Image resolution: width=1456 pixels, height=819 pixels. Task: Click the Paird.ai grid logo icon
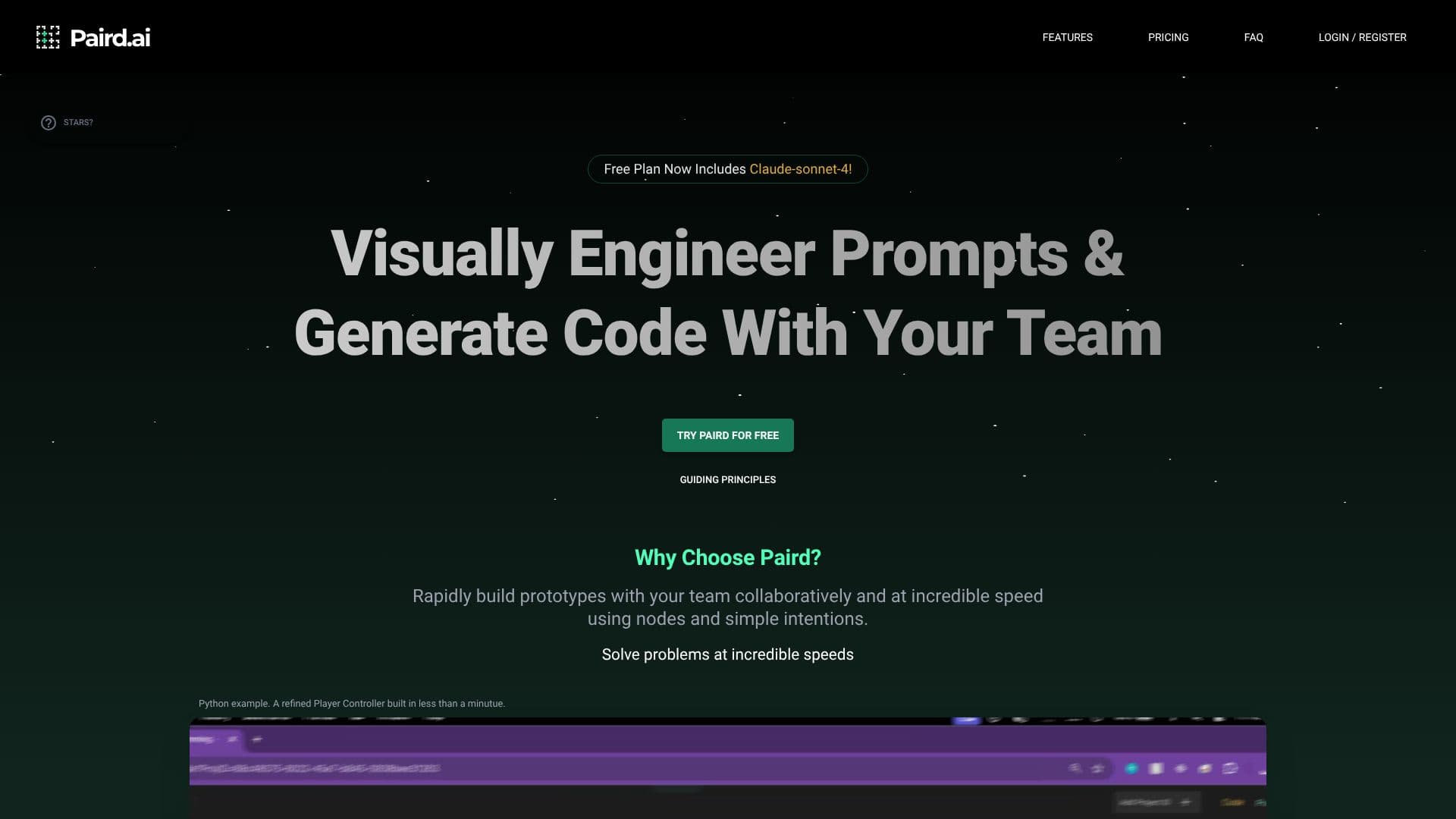pyautogui.click(x=48, y=37)
